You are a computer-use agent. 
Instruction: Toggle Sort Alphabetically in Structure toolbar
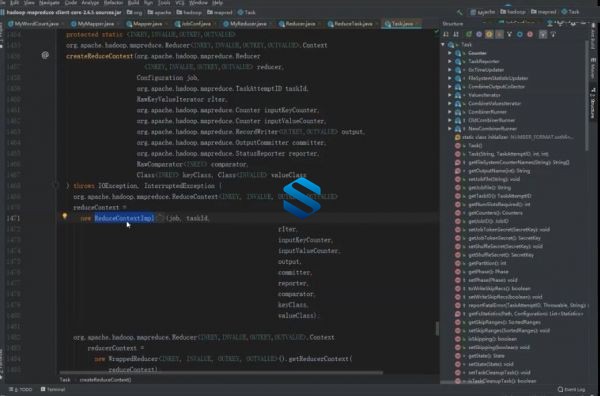tap(456, 34)
